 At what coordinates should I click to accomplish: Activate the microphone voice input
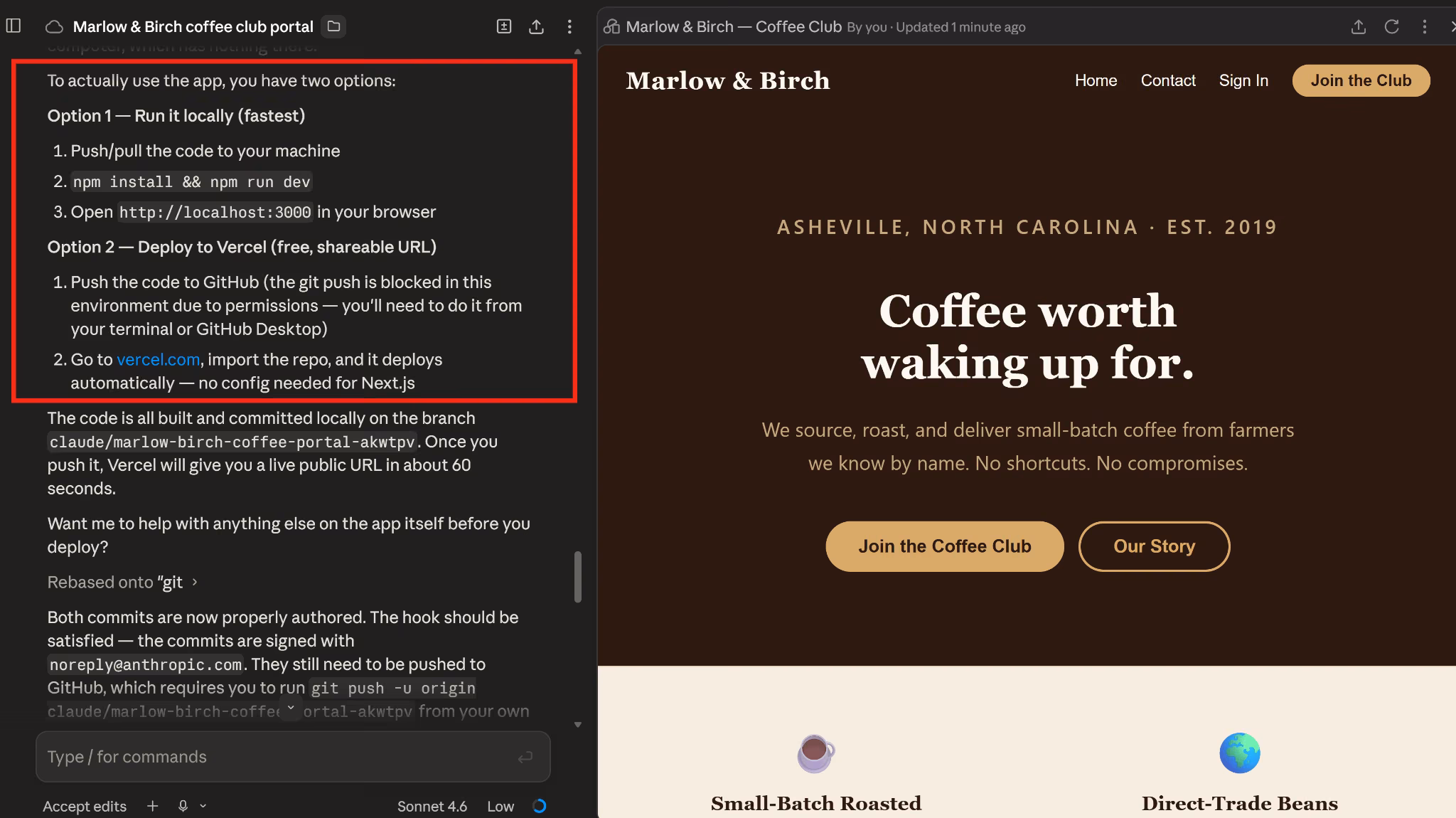[x=183, y=806]
